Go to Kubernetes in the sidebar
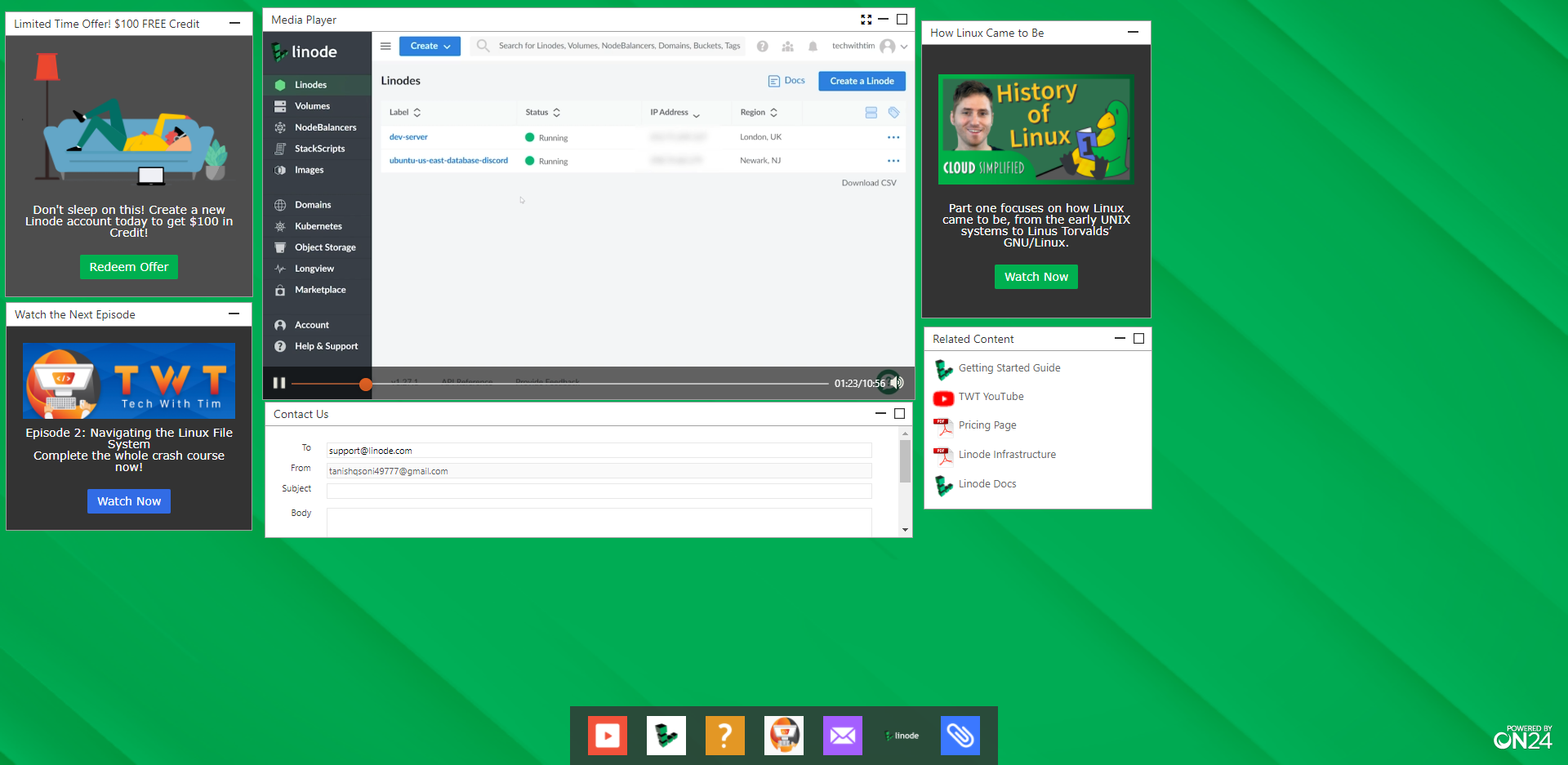 [317, 226]
